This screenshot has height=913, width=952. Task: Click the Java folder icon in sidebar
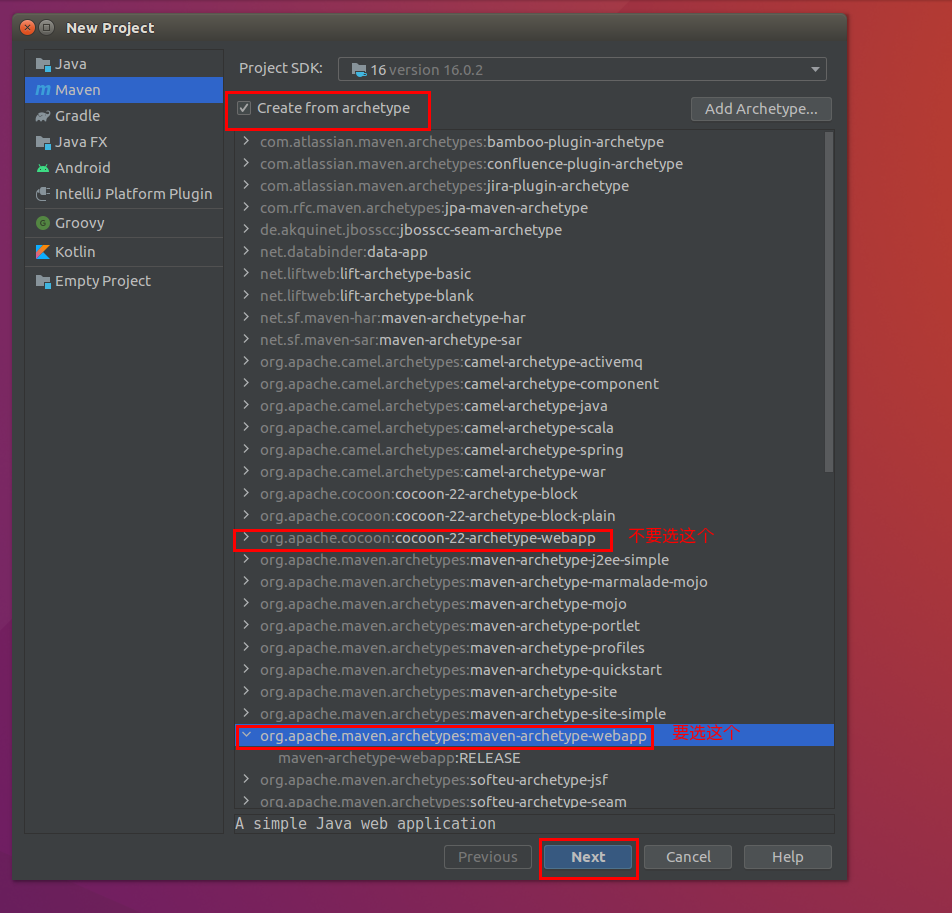42,64
